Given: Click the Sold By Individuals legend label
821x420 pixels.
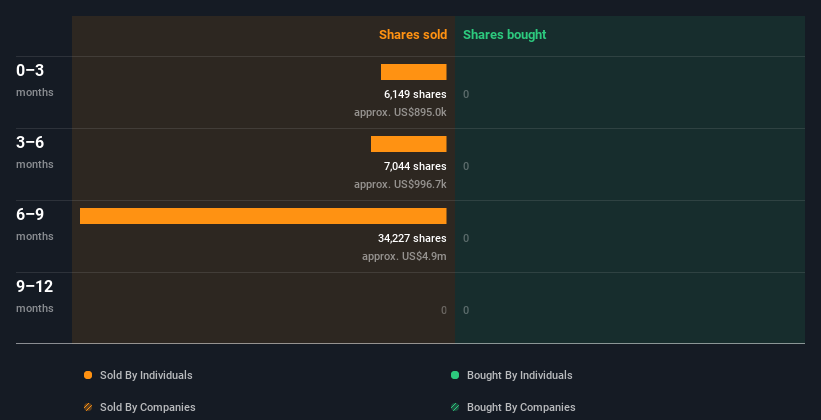Looking at the screenshot, I should coord(146,375).
